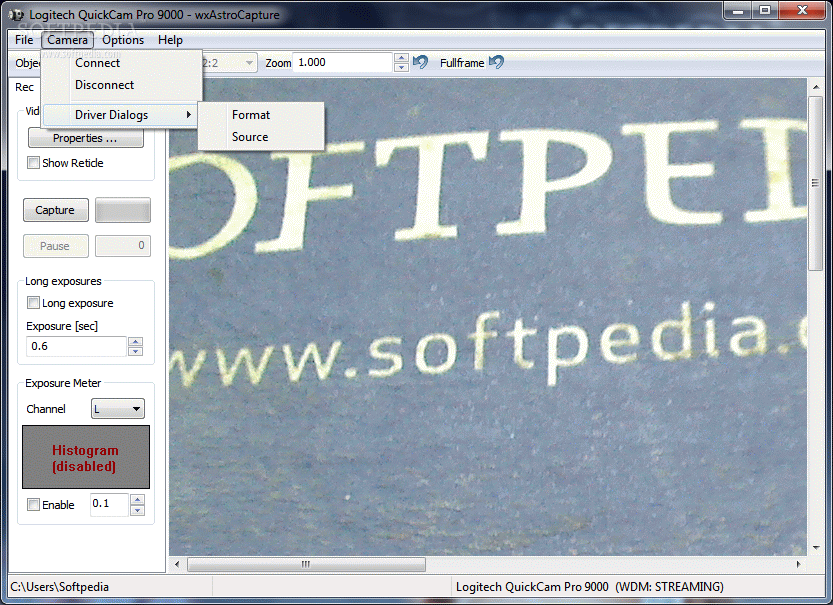833x605 pixels.
Task: Click the Exposure seconds field showing 0.6
Action: point(76,346)
